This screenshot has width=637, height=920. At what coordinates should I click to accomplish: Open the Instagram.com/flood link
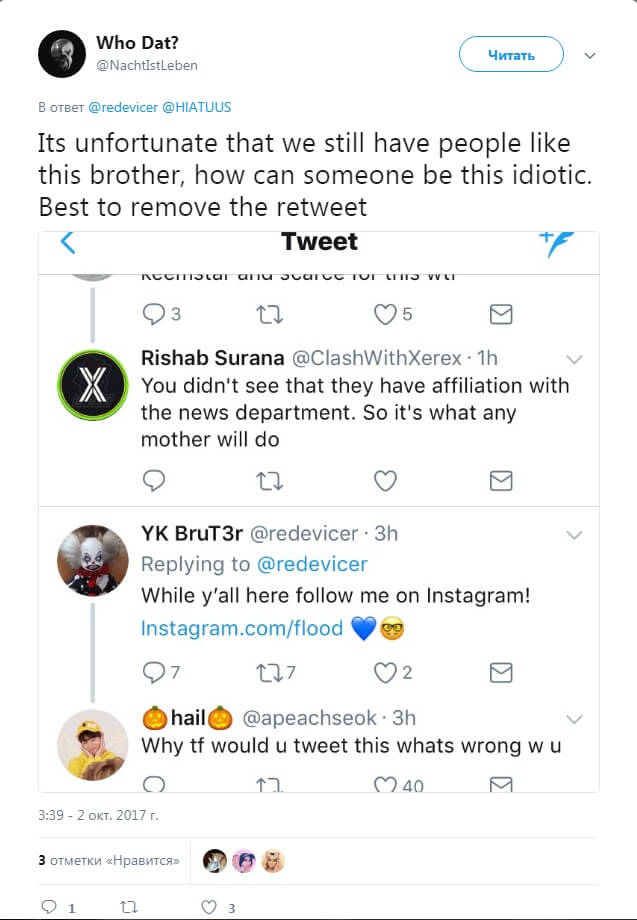pyautogui.click(x=242, y=628)
